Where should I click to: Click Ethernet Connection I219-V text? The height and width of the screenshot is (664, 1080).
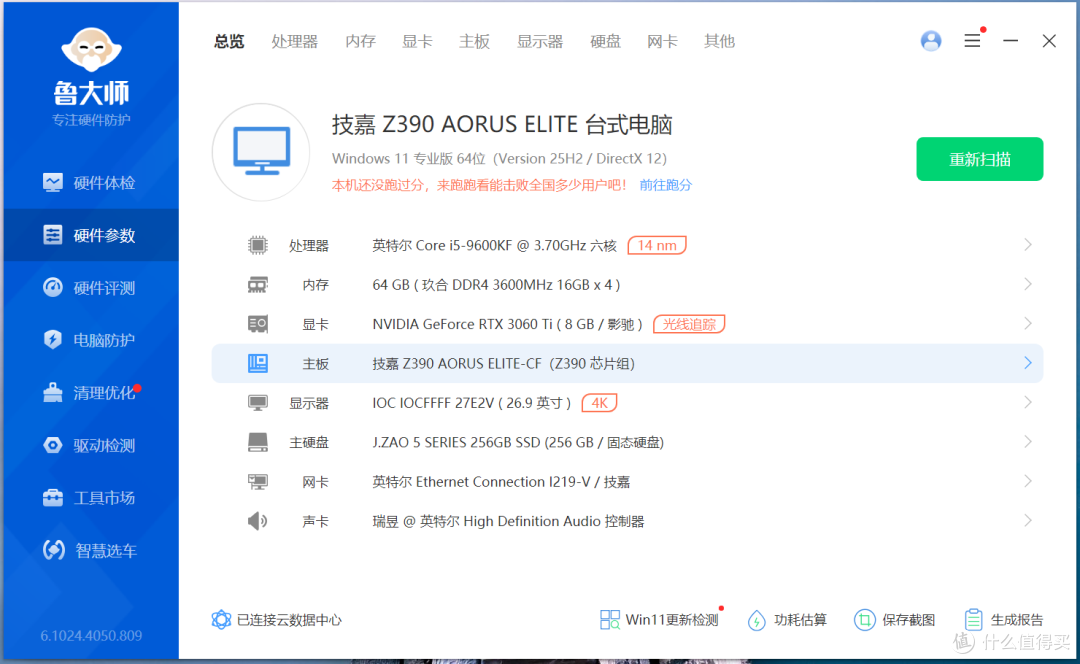[x=501, y=481]
